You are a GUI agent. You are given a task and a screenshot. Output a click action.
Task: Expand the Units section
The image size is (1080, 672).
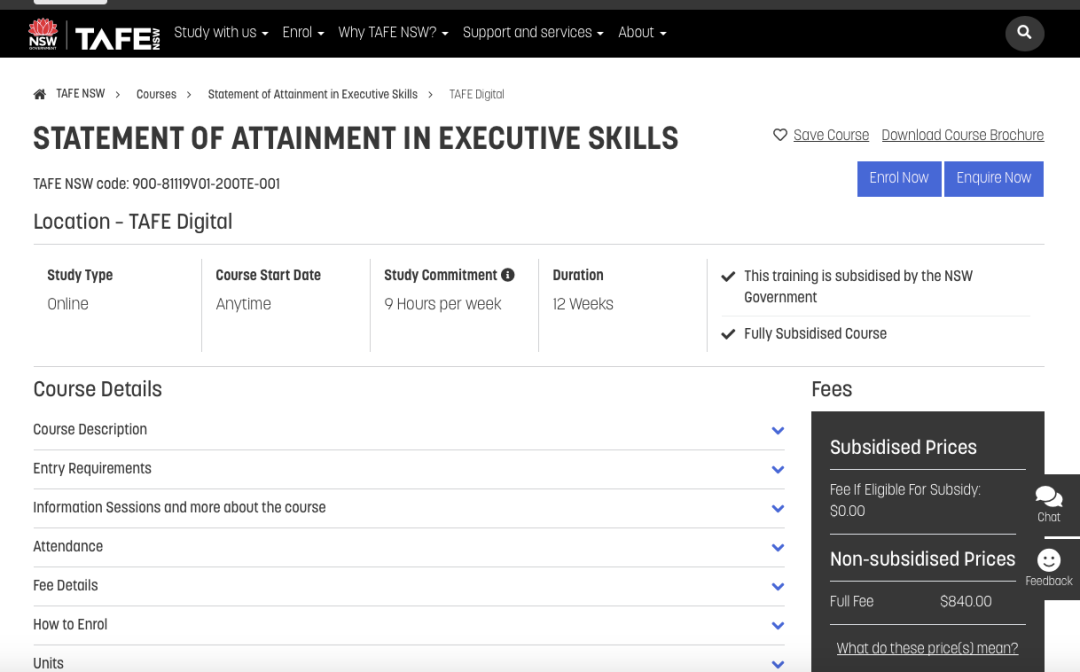[408, 661]
